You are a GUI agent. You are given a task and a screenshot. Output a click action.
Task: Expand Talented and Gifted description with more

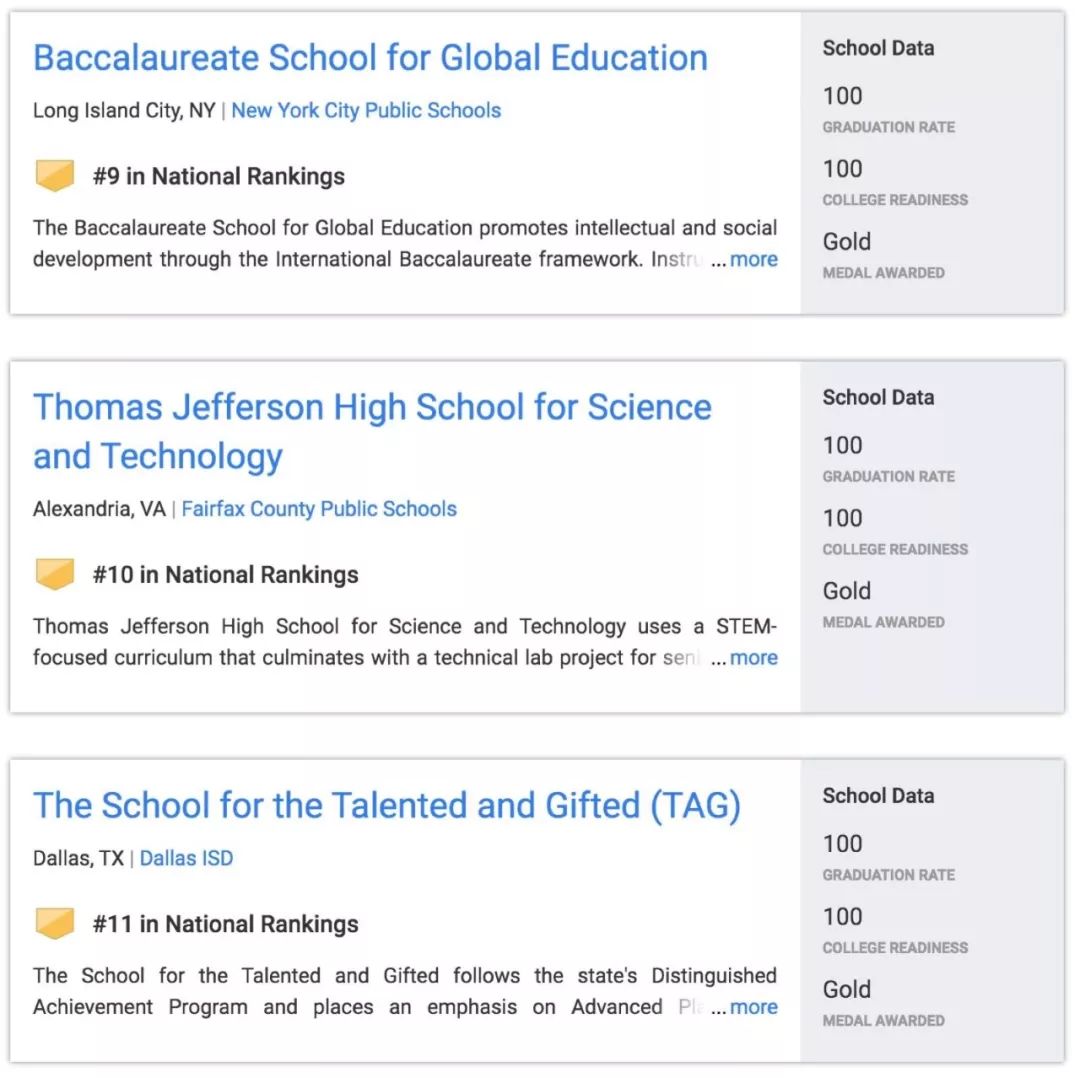[753, 1007]
